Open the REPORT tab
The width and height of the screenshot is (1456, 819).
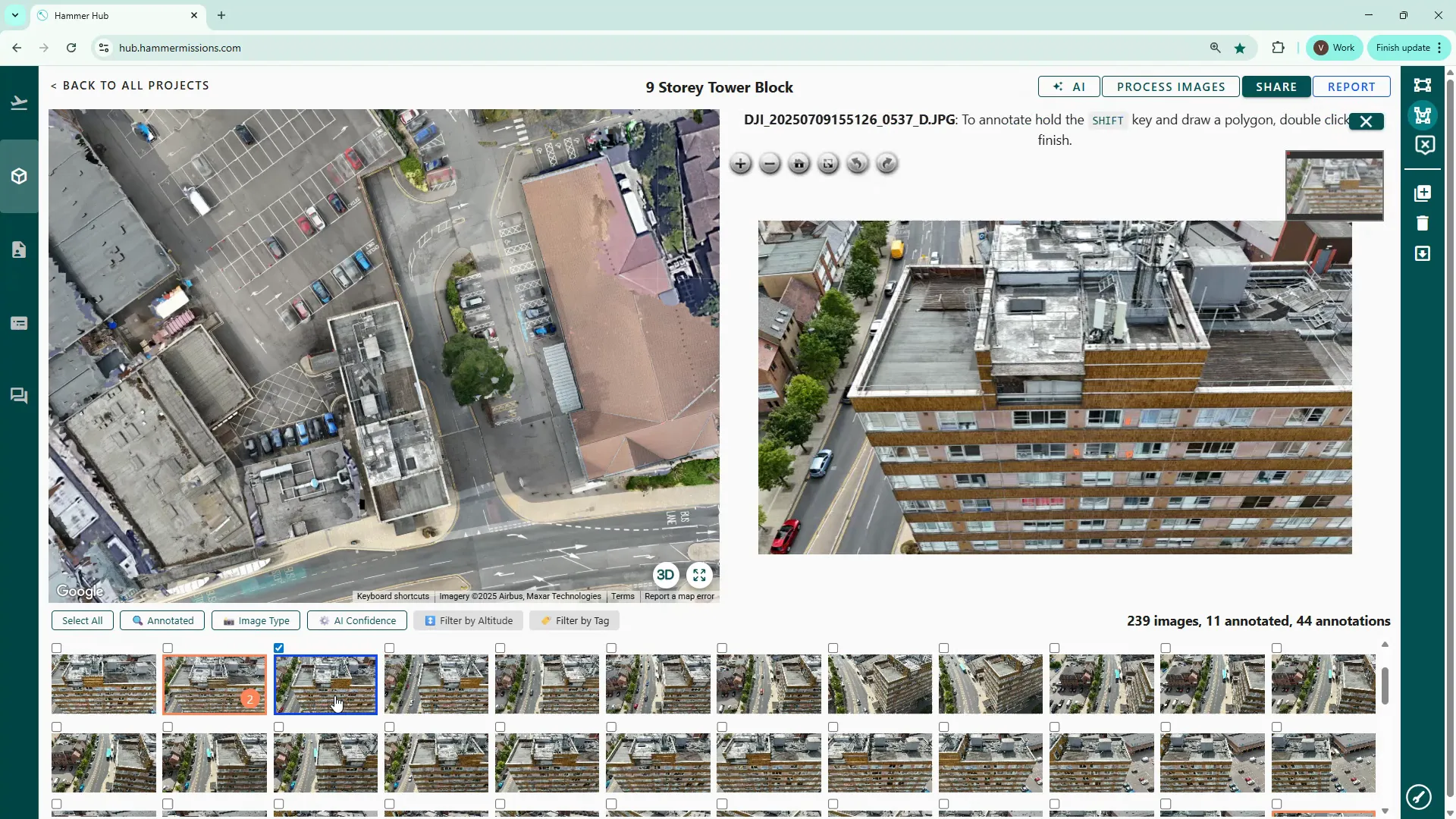click(x=1351, y=86)
